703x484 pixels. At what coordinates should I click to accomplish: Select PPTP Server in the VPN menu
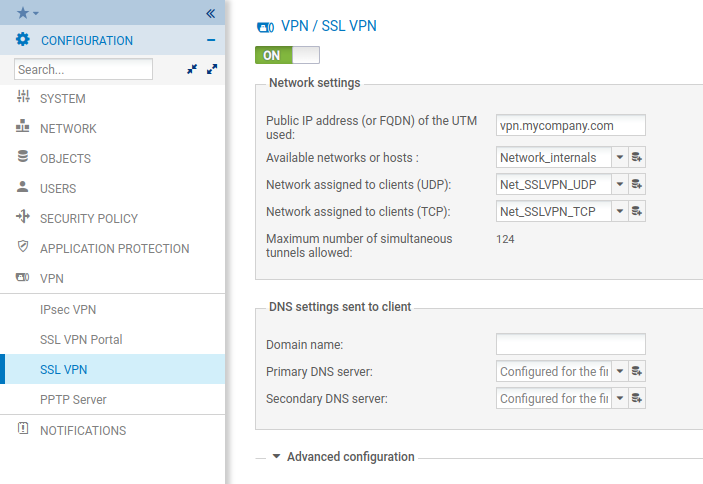point(73,400)
